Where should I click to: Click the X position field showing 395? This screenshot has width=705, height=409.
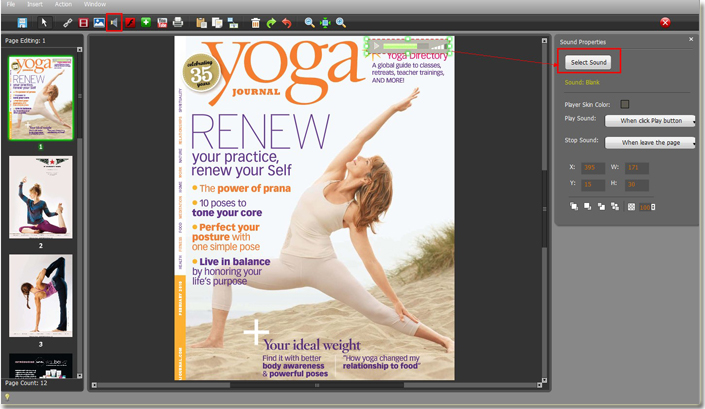coord(593,168)
